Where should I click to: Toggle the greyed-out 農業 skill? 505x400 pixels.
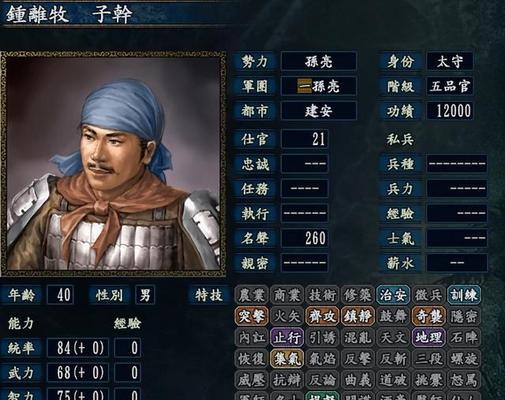(251, 295)
